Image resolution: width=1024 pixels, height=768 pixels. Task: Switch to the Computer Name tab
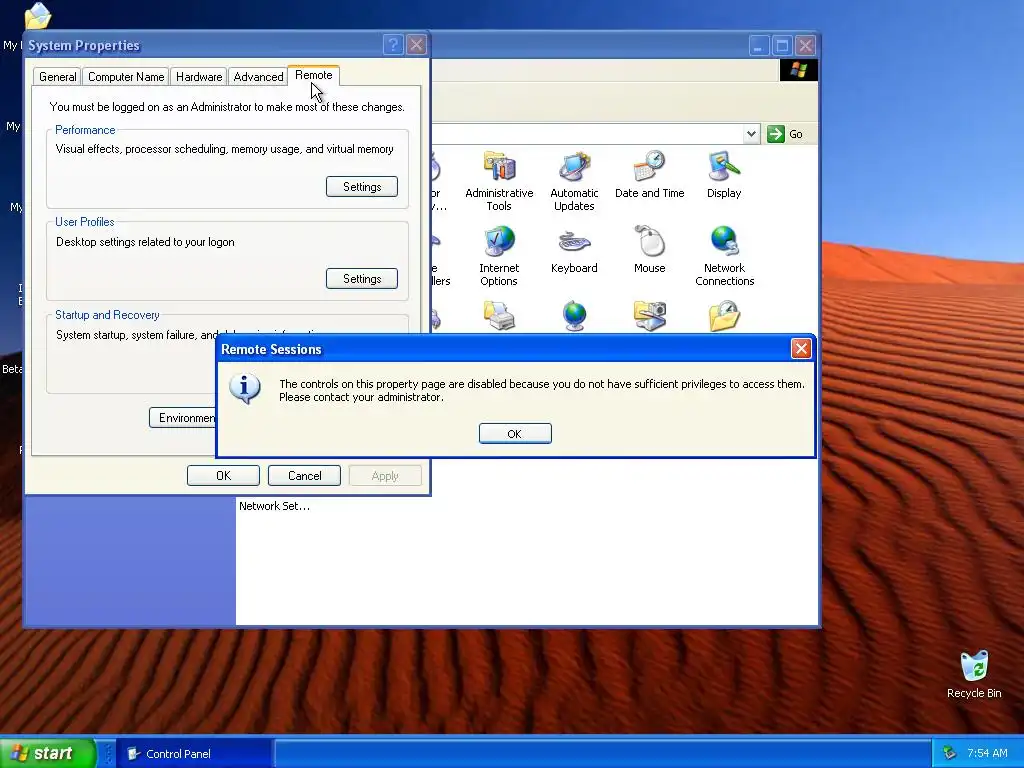126,76
